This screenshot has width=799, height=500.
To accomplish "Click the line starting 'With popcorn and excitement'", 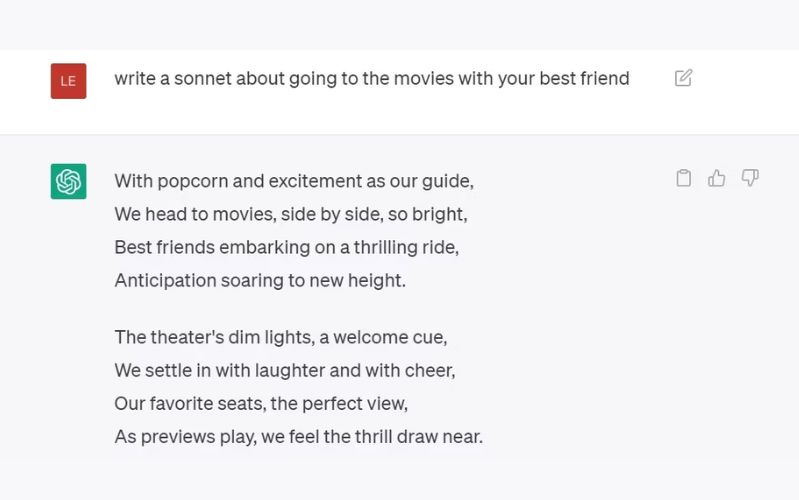I will click(x=293, y=181).
